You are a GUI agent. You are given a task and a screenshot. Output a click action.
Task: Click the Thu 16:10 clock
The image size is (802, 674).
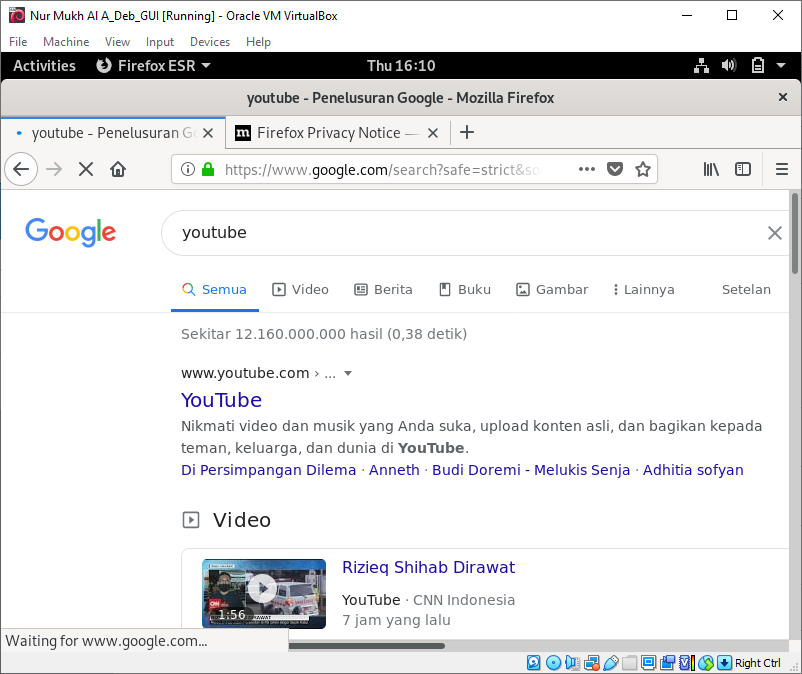coord(401,65)
